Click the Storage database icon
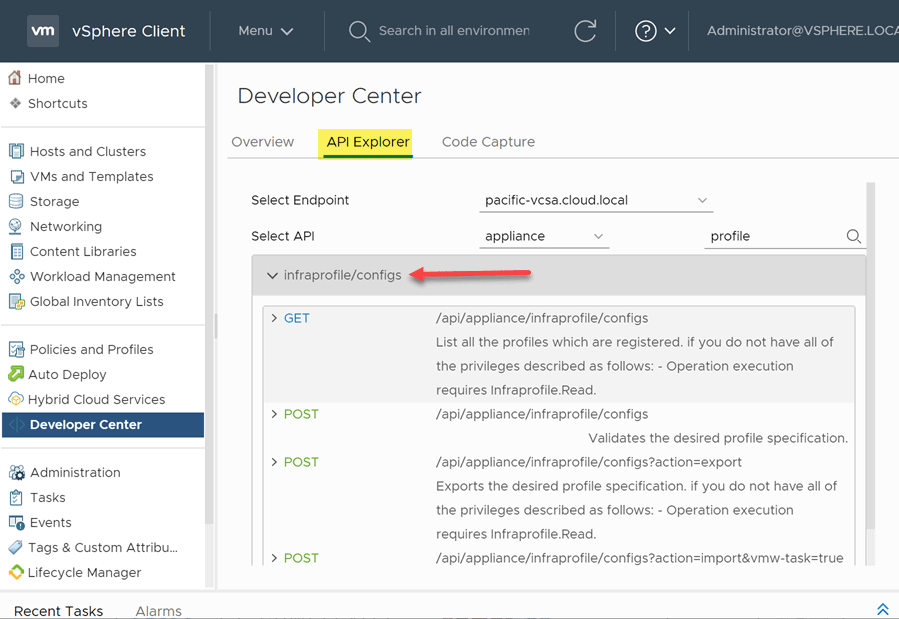The width and height of the screenshot is (899, 619). [x=16, y=201]
